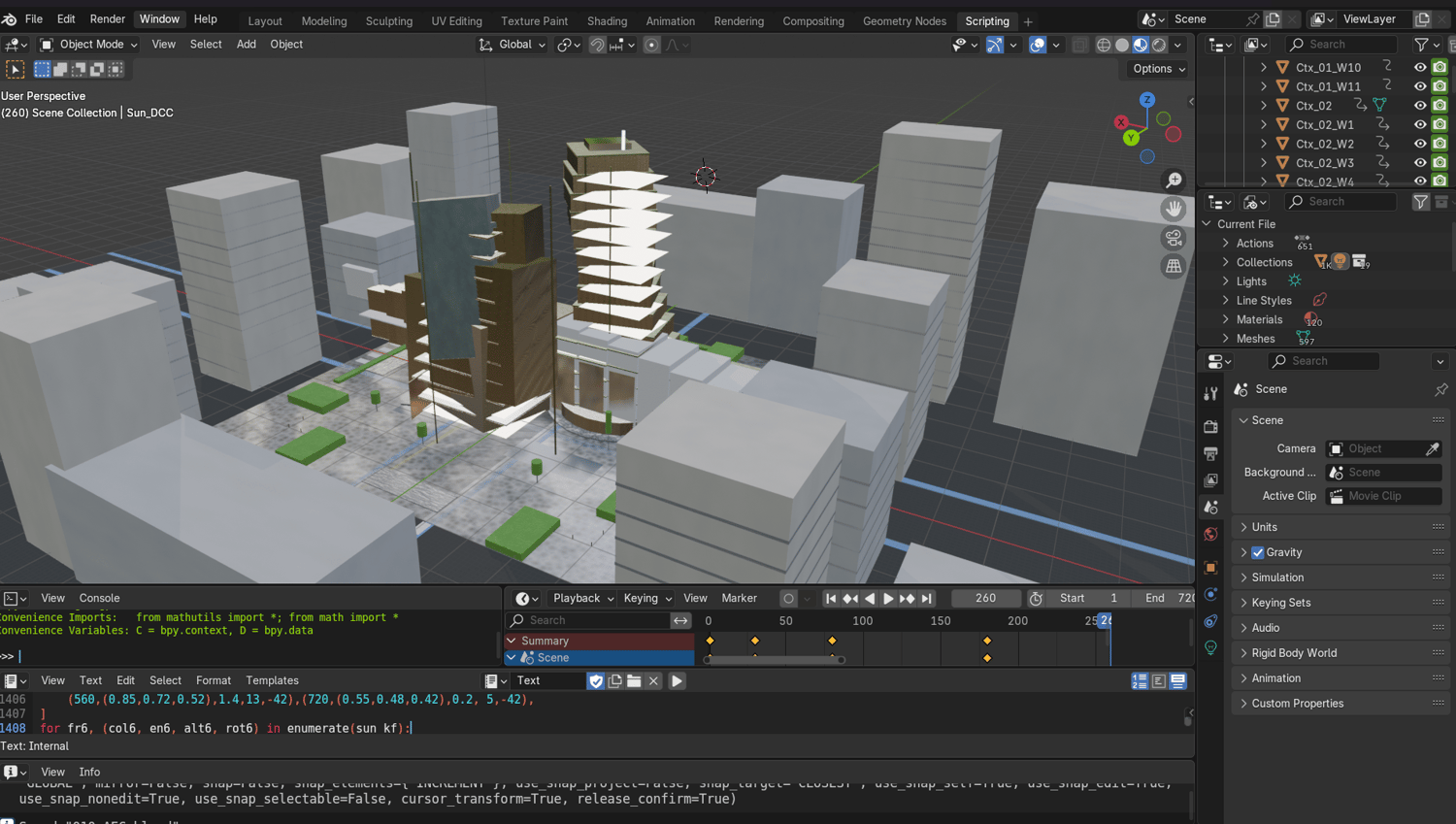Run the script with play button
The width and height of the screenshot is (1456, 824).
tap(677, 681)
